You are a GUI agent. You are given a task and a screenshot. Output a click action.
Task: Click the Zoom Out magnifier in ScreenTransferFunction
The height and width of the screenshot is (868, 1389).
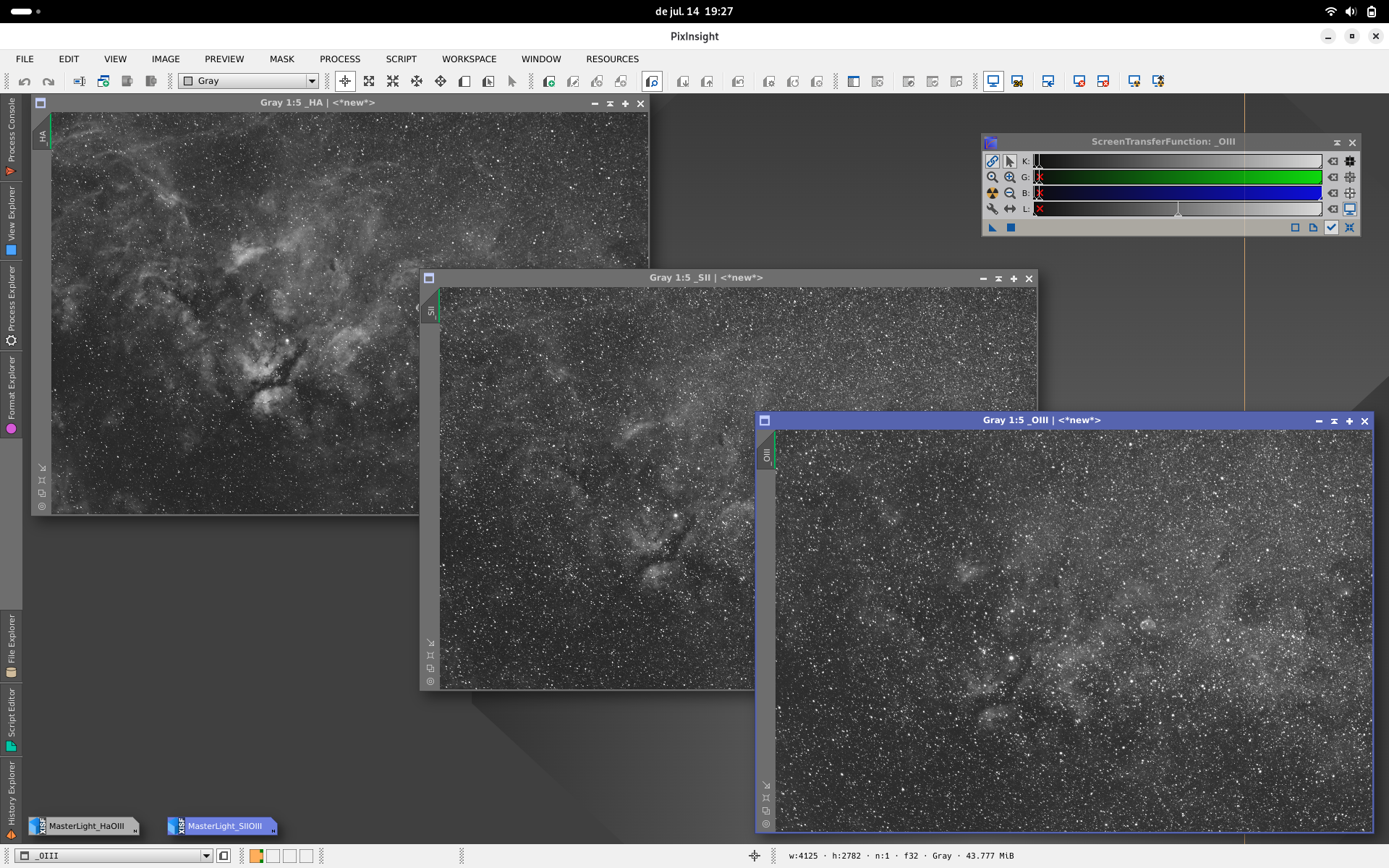tap(1010, 193)
